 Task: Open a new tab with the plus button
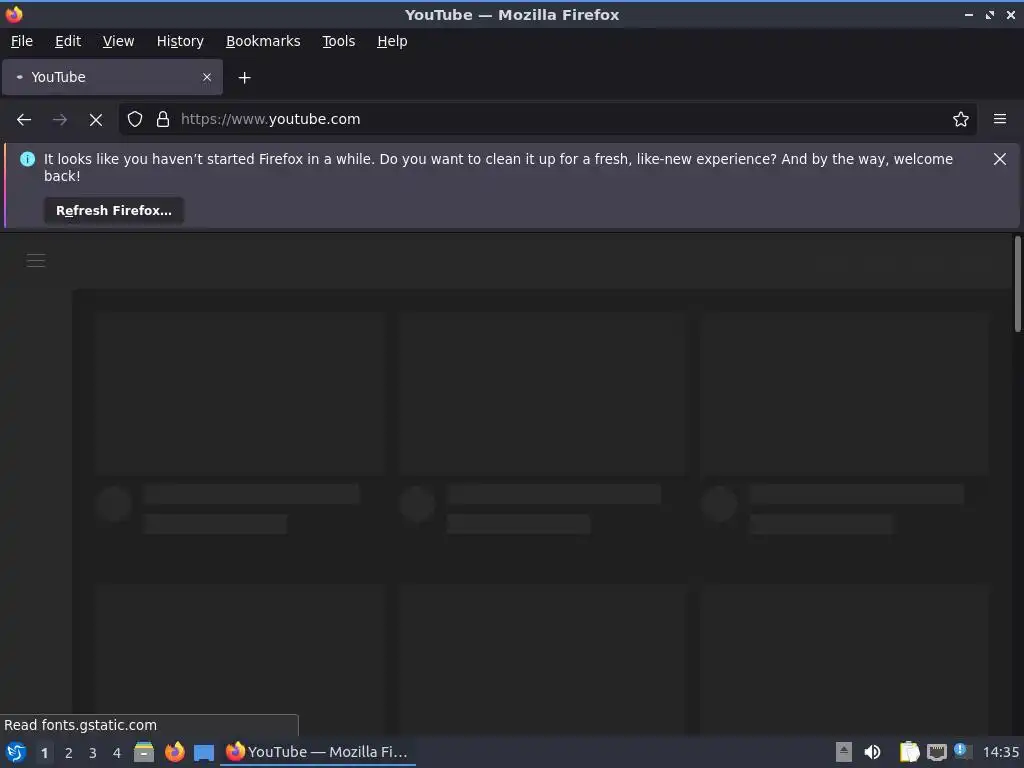tap(244, 78)
